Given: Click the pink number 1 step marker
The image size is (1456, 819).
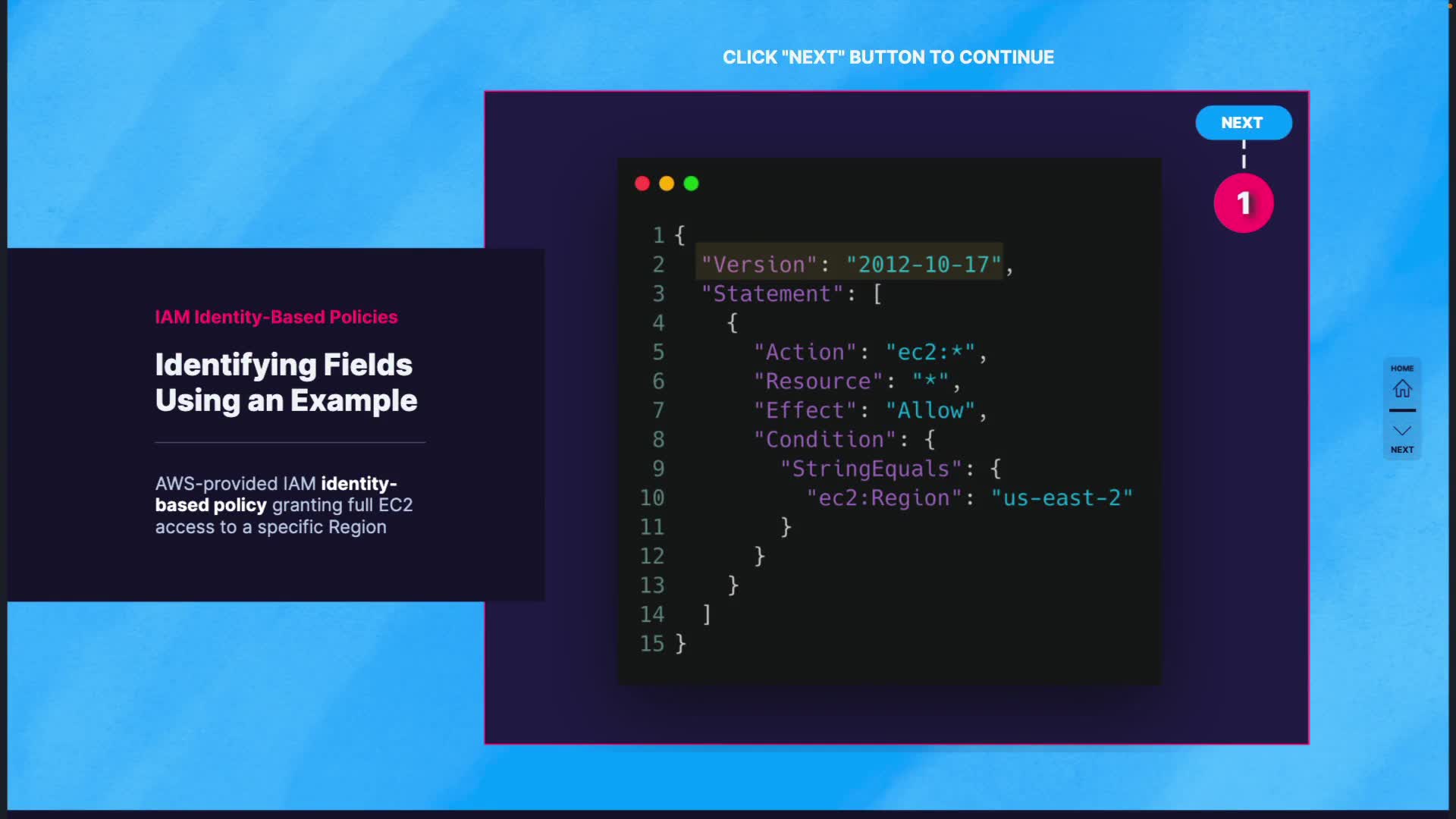Looking at the screenshot, I should coord(1243,203).
